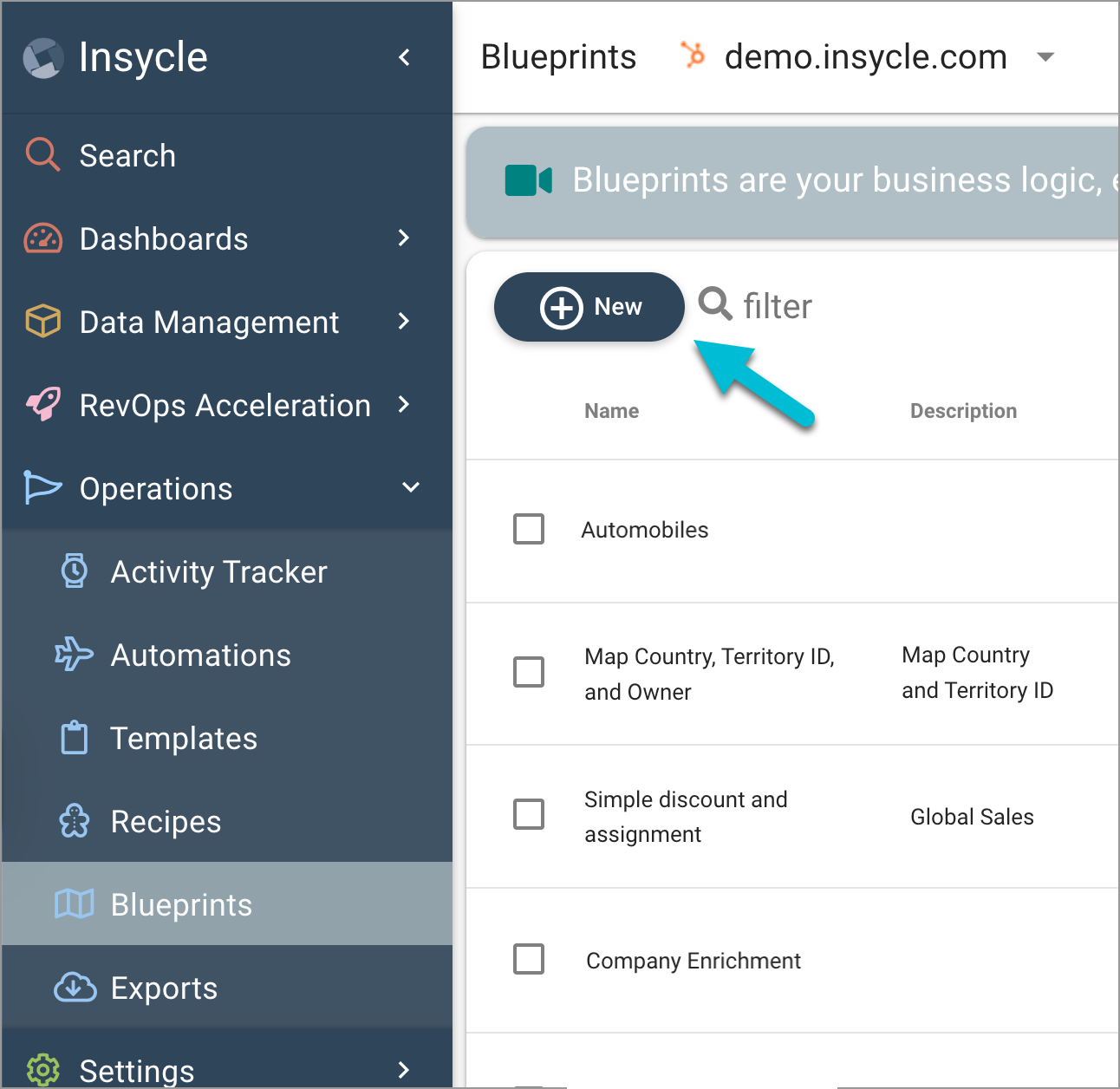Click the Blueprints are your business logic banner
The height and width of the screenshot is (1089, 1120).
[792, 182]
